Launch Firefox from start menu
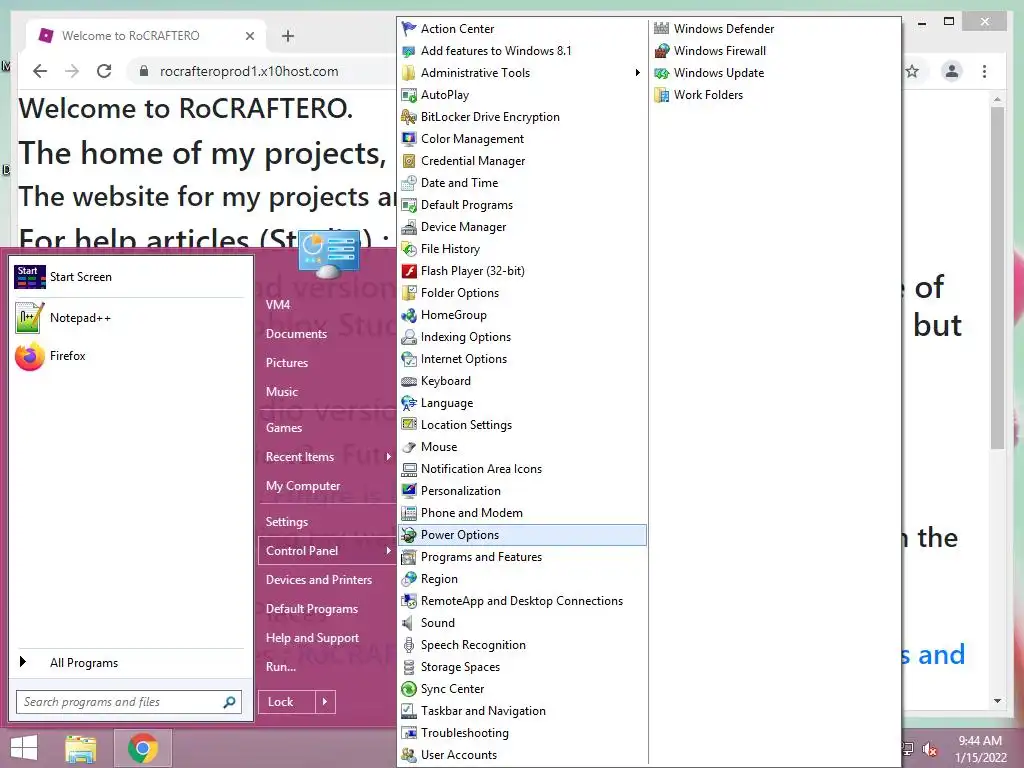Screen dimensions: 1024x768 [x=129, y=356]
